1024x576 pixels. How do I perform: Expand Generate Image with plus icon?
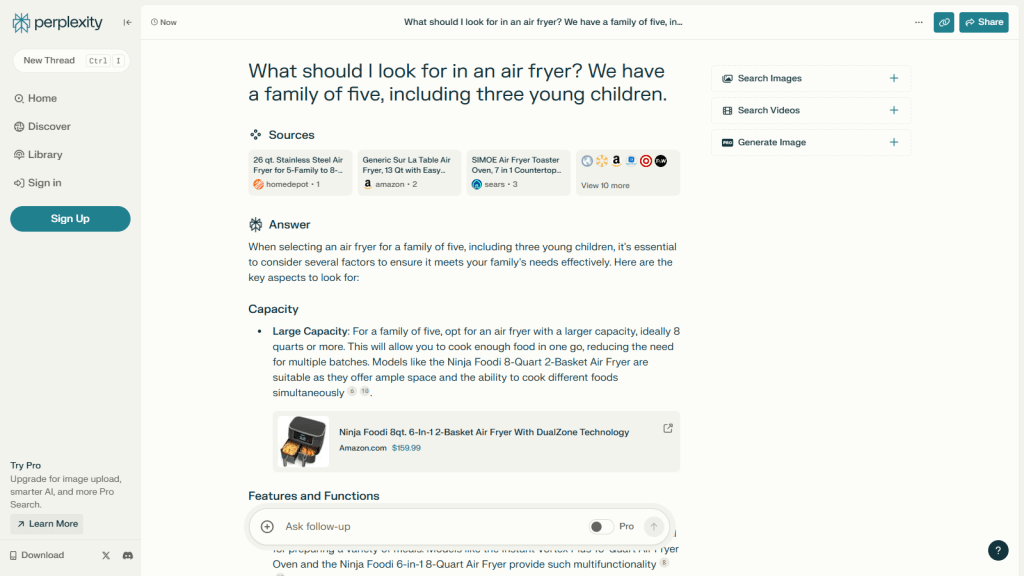(x=893, y=142)
